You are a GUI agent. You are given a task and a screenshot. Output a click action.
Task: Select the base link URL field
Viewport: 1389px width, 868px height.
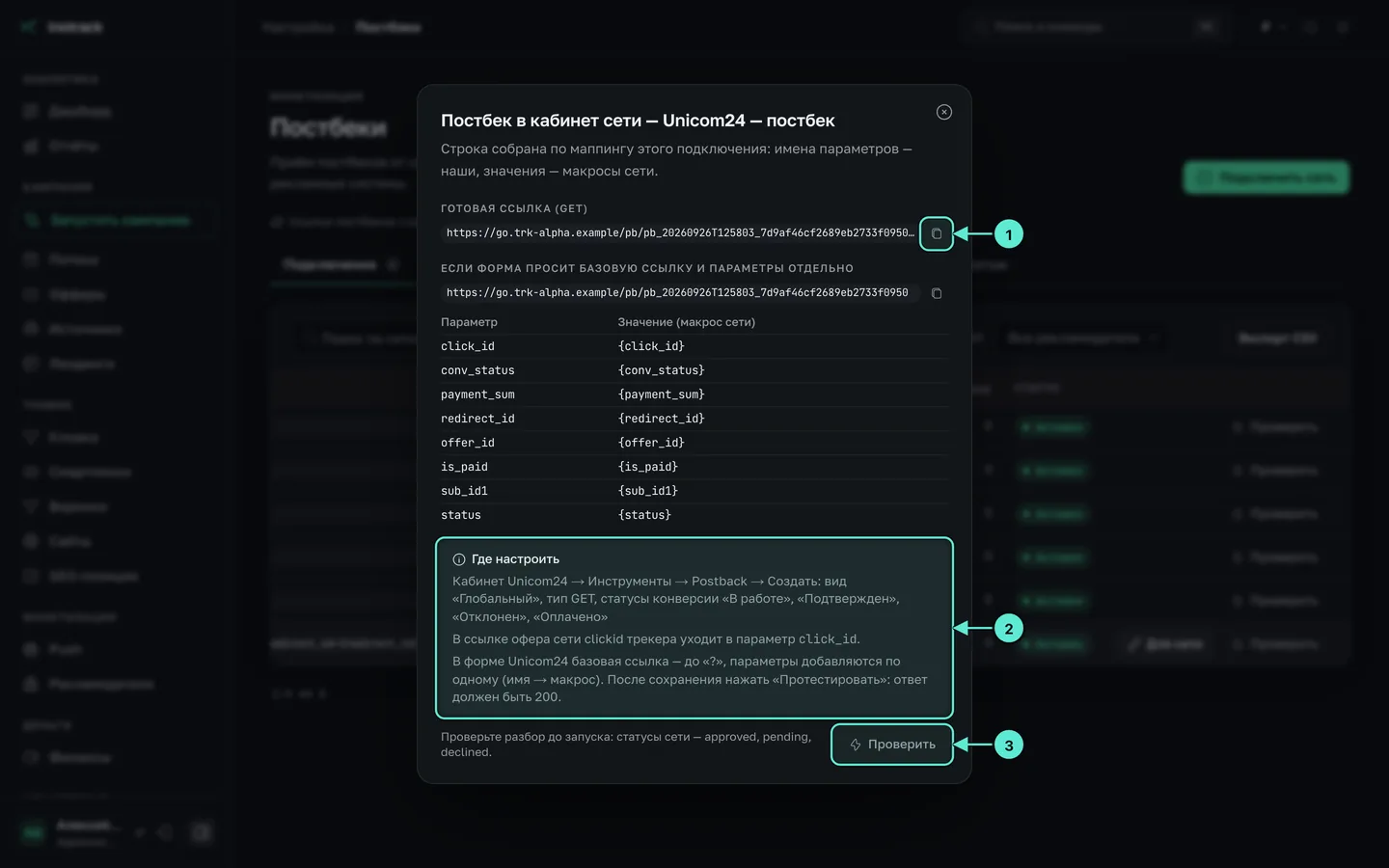(x=679, y=293)
